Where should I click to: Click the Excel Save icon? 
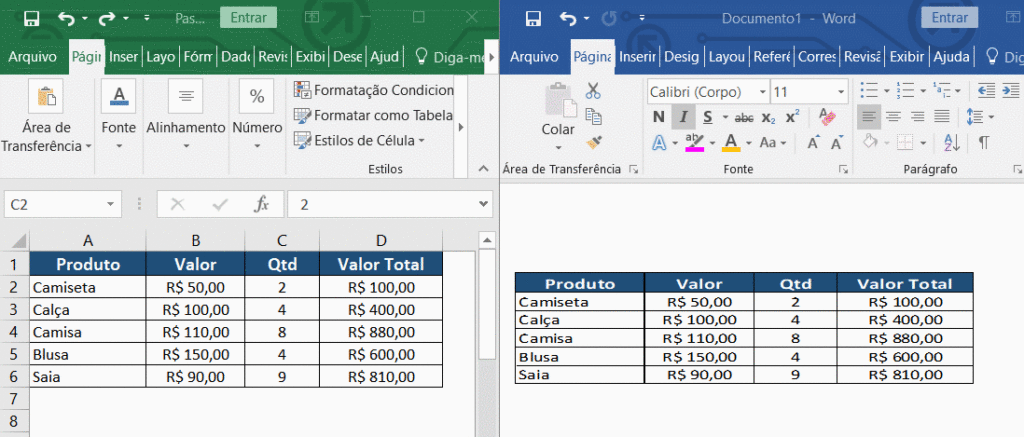[x=31, y=18]
